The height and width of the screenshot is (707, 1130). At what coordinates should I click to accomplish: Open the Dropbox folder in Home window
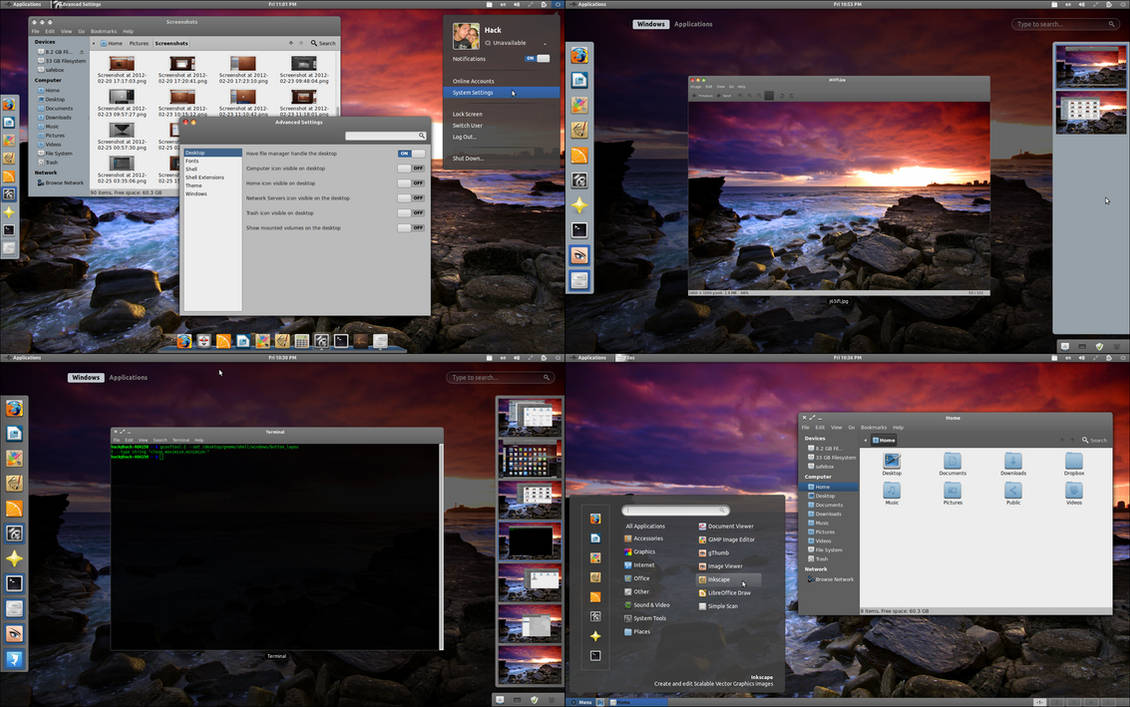tap(1074, 465)
